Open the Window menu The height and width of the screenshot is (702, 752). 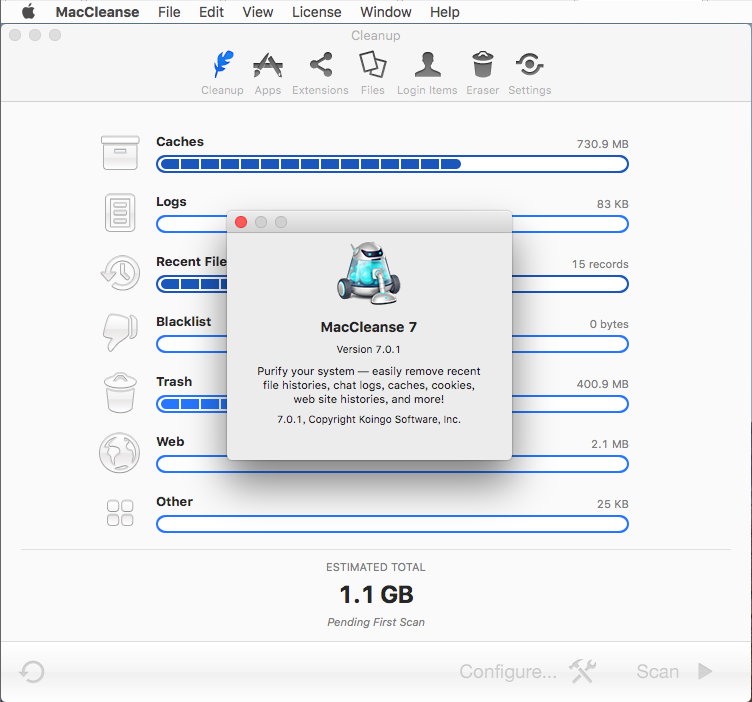click(386, 12)
